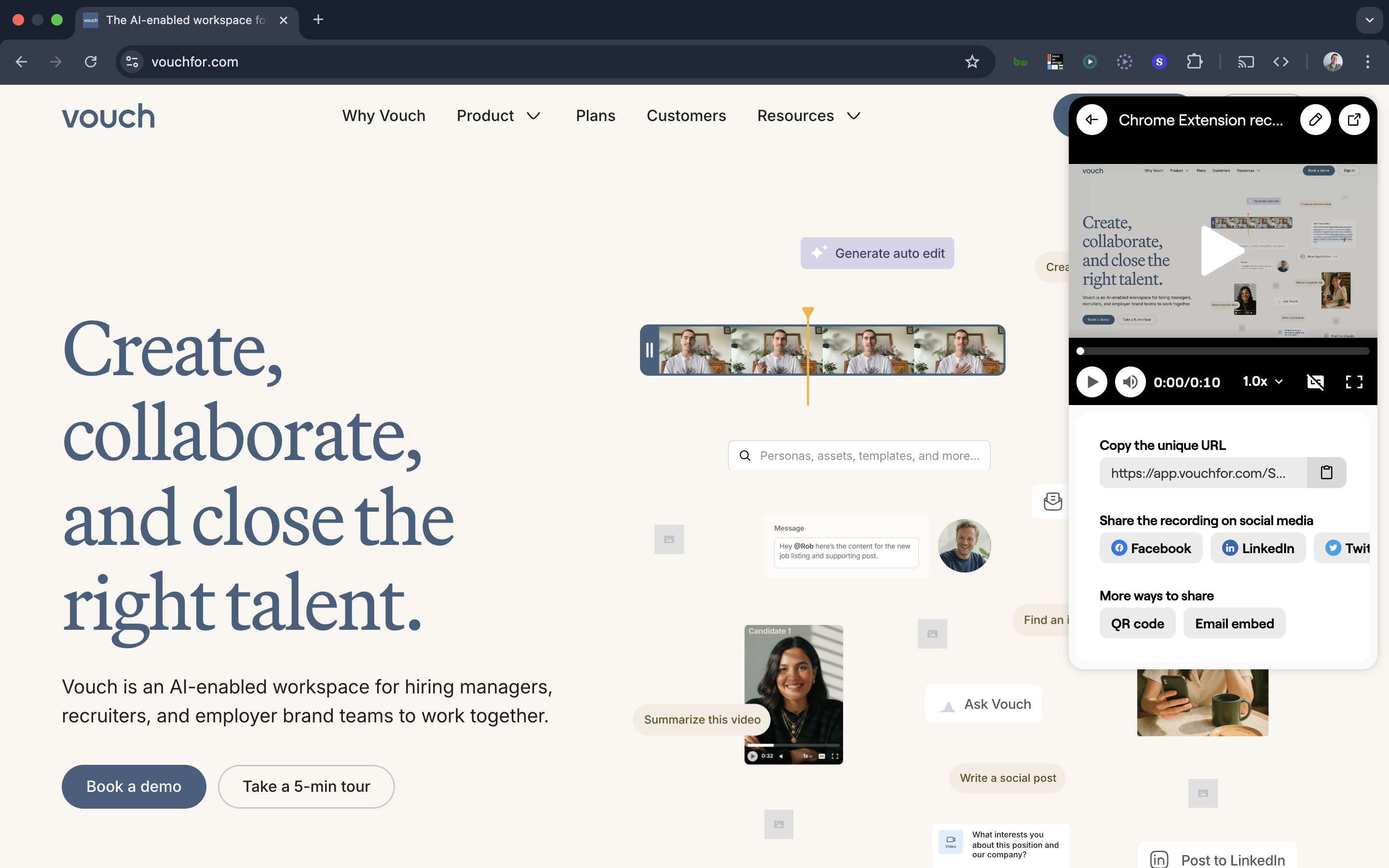Image resolution: width=1389 pixels, height=868 pixels.
Task: Go back in browser history
Action: tap(21, 61)
